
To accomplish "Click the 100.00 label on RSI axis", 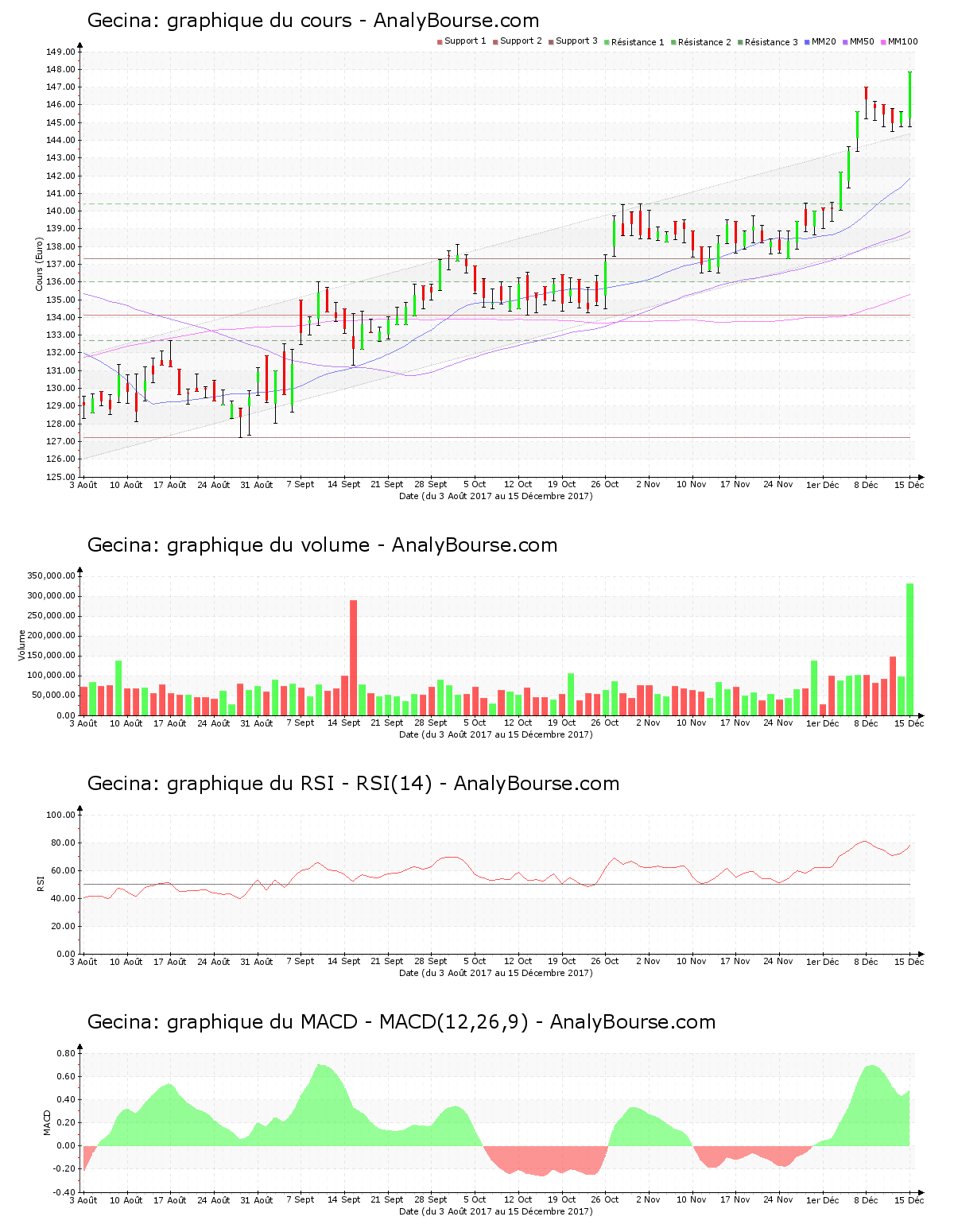I will coord(61,815).
